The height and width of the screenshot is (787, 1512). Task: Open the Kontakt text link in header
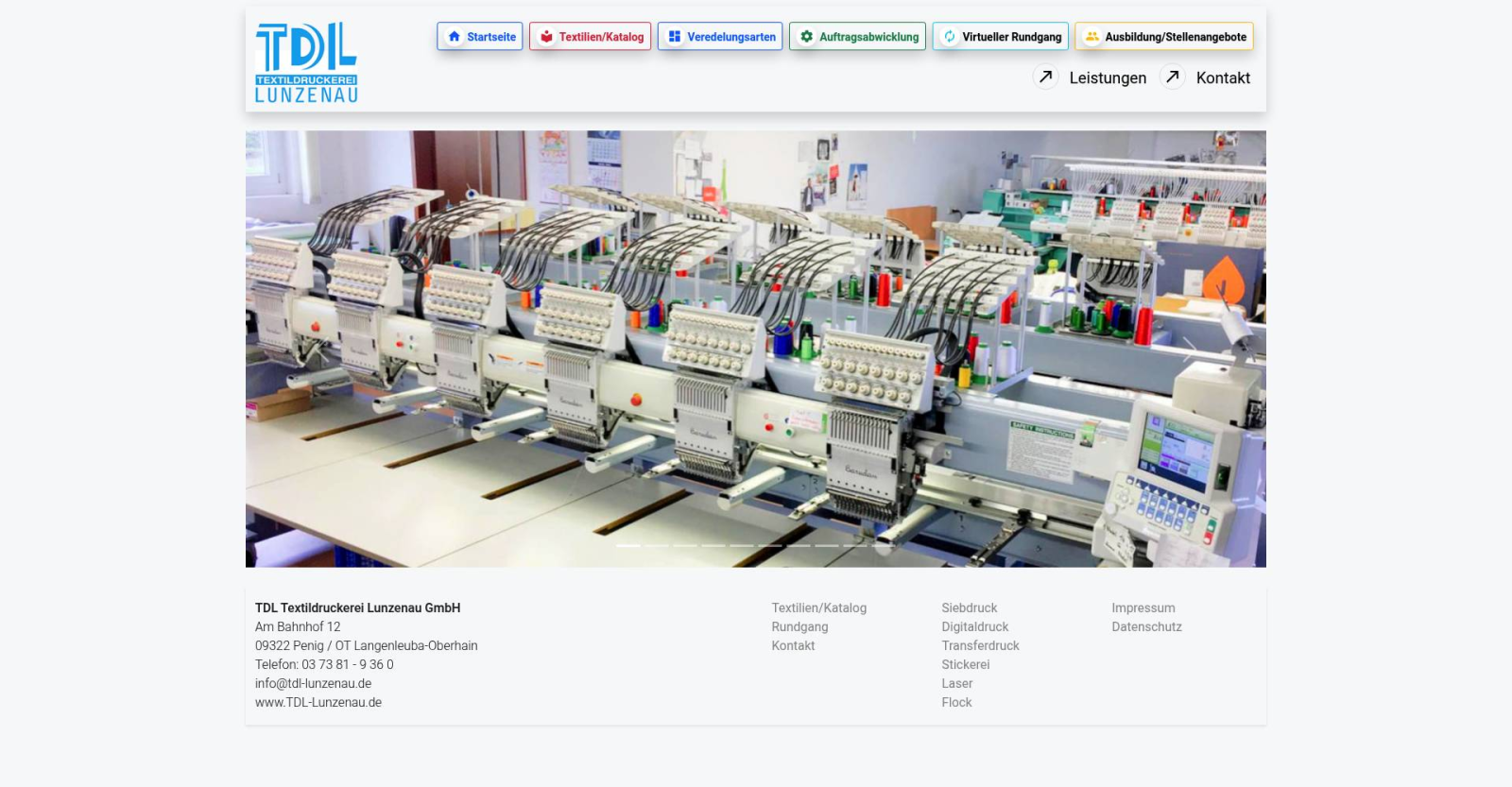(1223, 78)
